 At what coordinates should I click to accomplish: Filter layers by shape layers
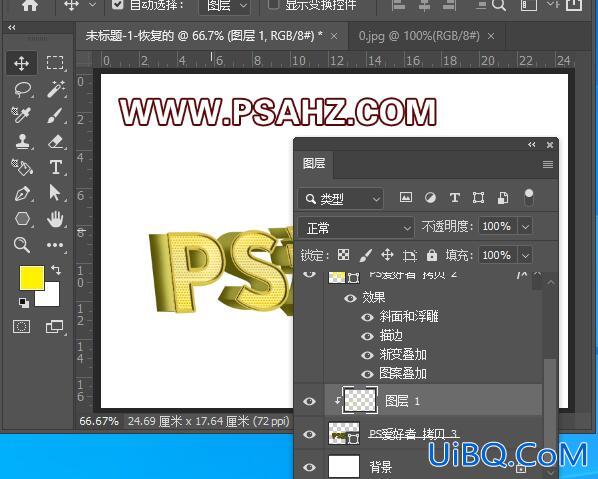tap(479, 198)
